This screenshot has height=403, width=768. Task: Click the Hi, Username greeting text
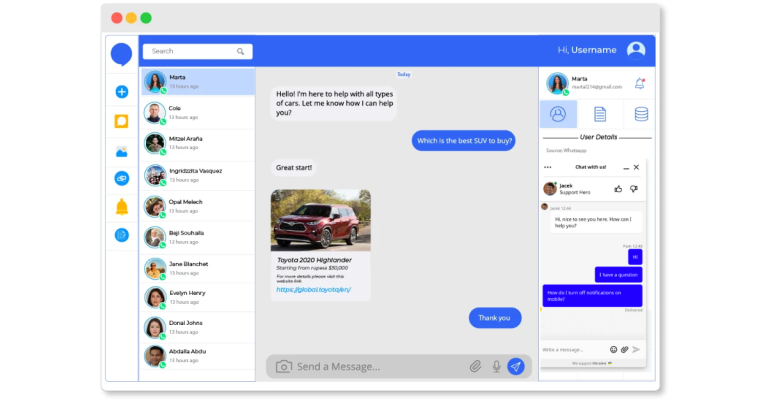587,50
